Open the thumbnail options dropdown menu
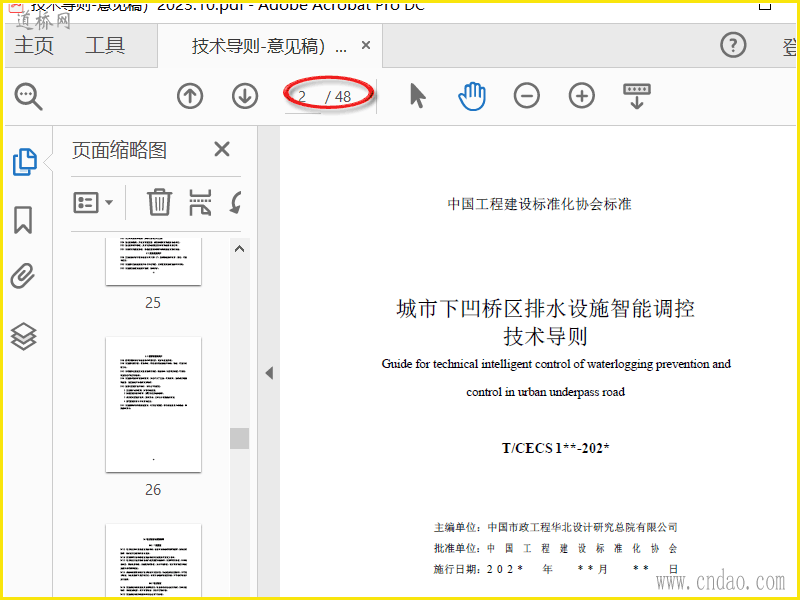This screenshot has width=800, height=600. pyautogui.click(x=93, y=203)
